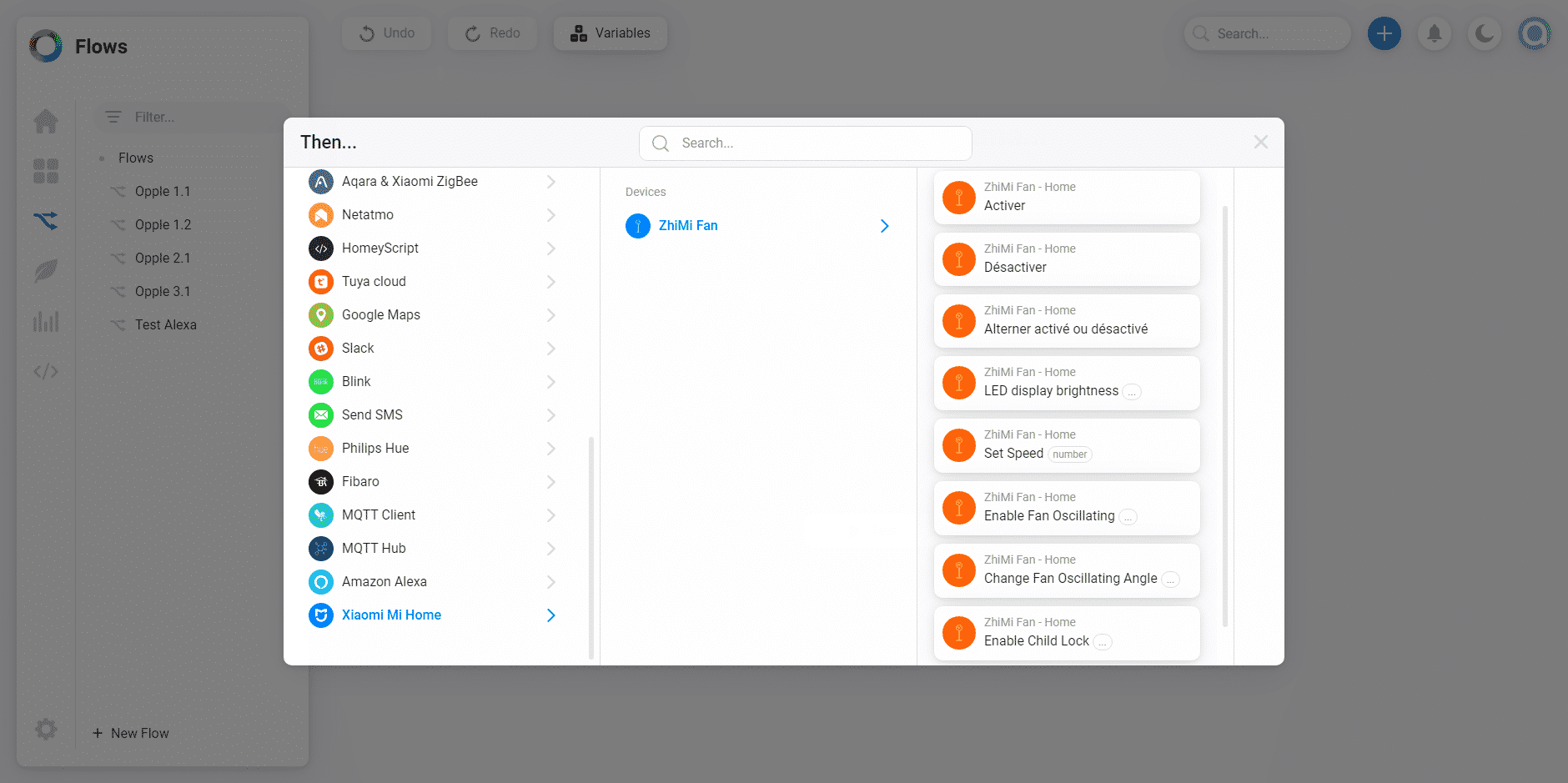
Task: Toggle dark mode moon icon
Action: point(1485,33)
